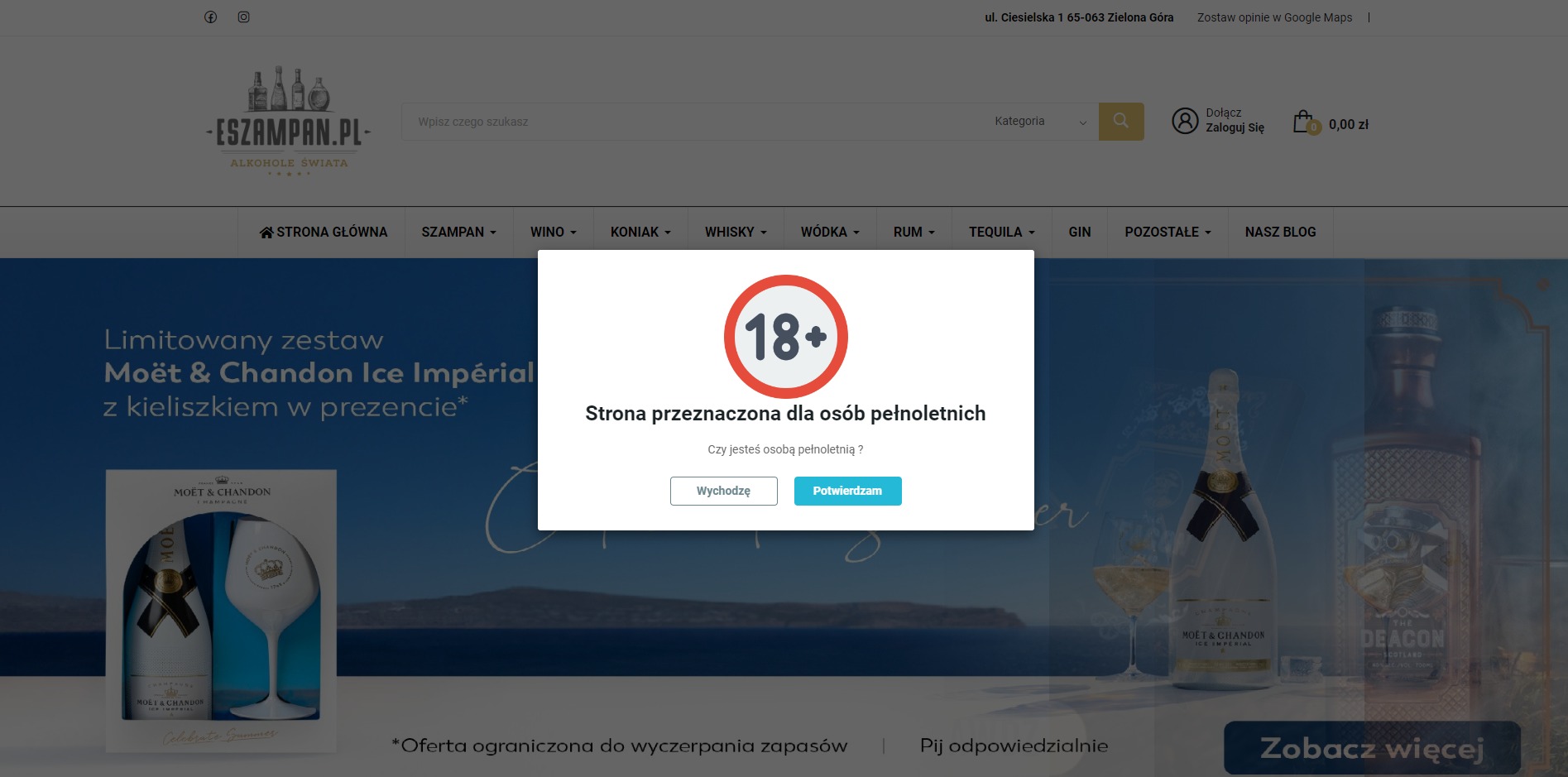Open Zostaw opinie w Google Maps link
This screenshot has width=1568, height=777.
(x=1273, y=17)
